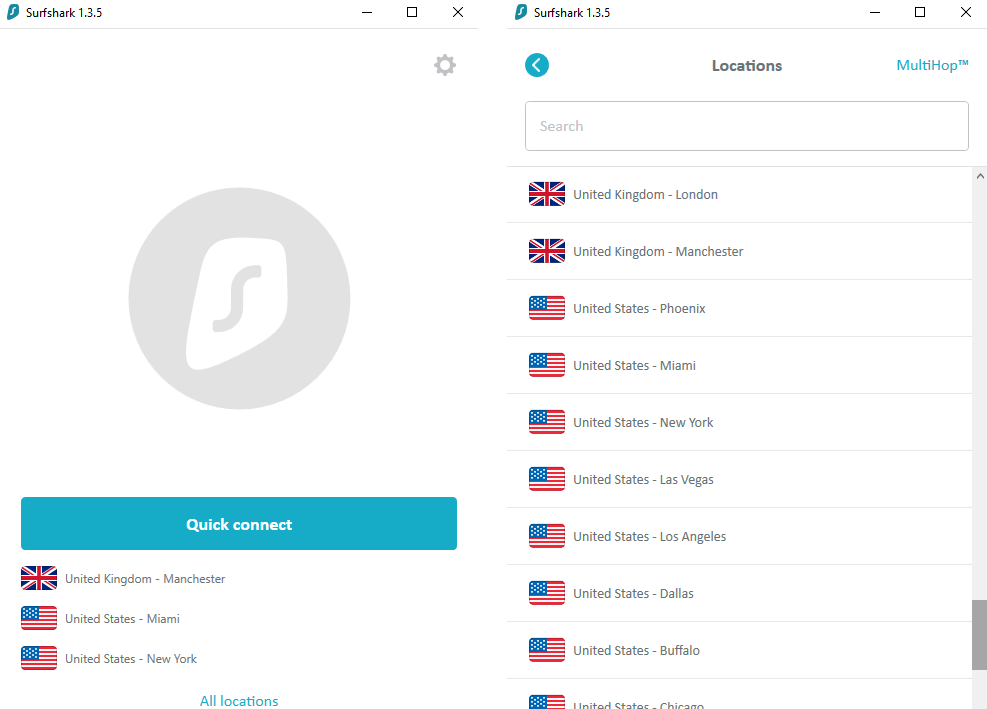
Task: Minimize the left Surfshark window
Action: tap(367, 13)
